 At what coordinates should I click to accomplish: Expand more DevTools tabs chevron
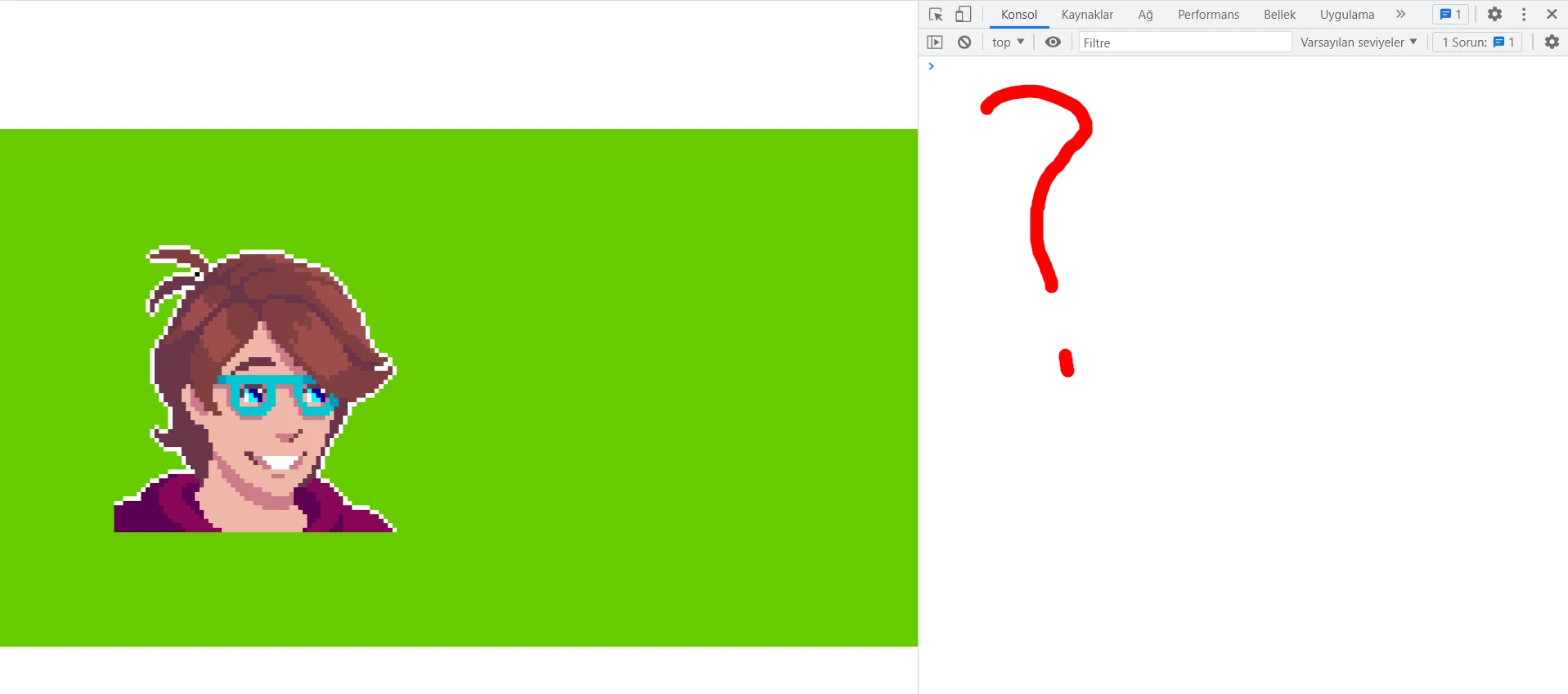click(1401, 15)
